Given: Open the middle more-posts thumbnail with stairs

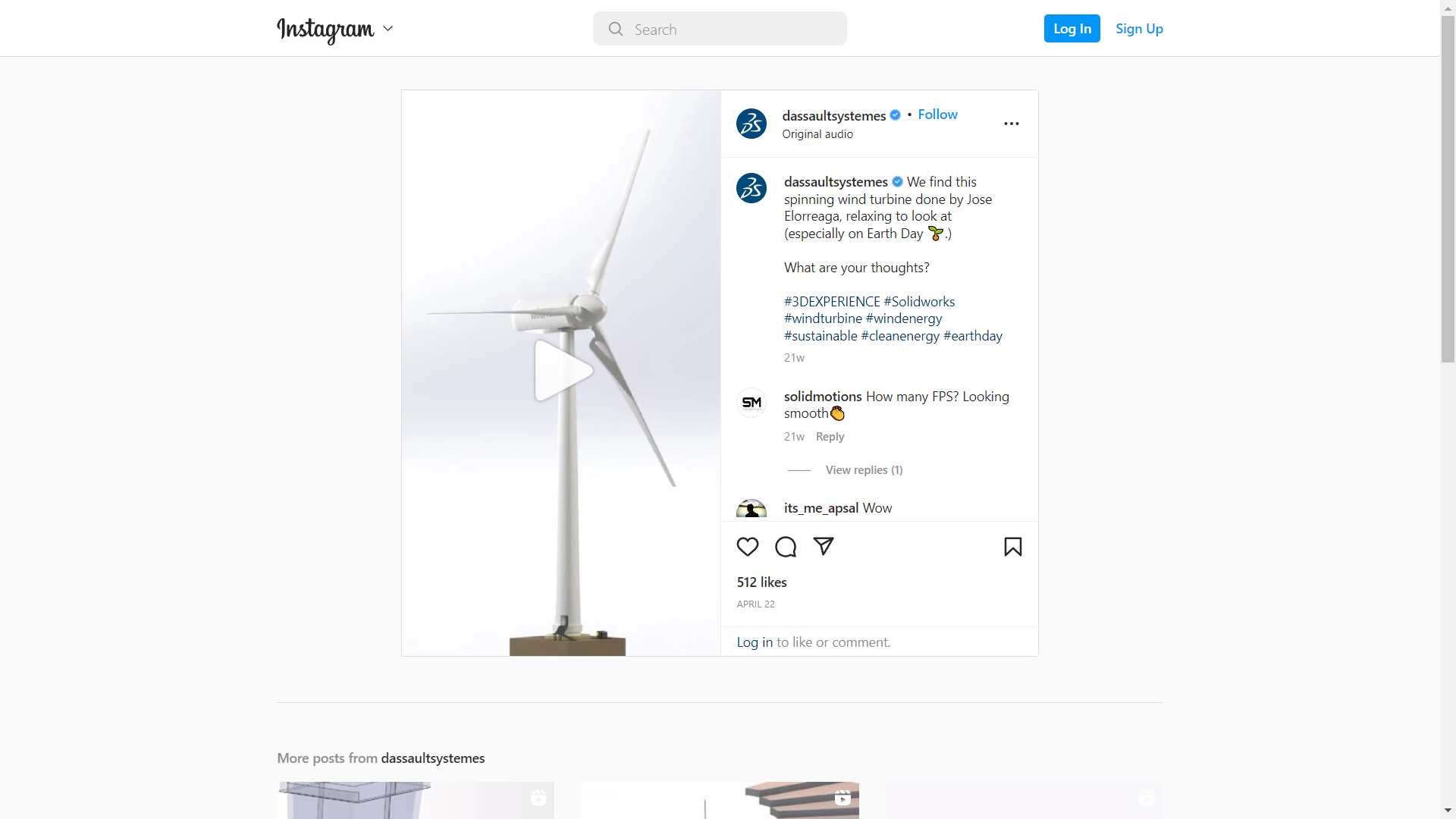Looking at the screenshot, I should pos(720,800).
